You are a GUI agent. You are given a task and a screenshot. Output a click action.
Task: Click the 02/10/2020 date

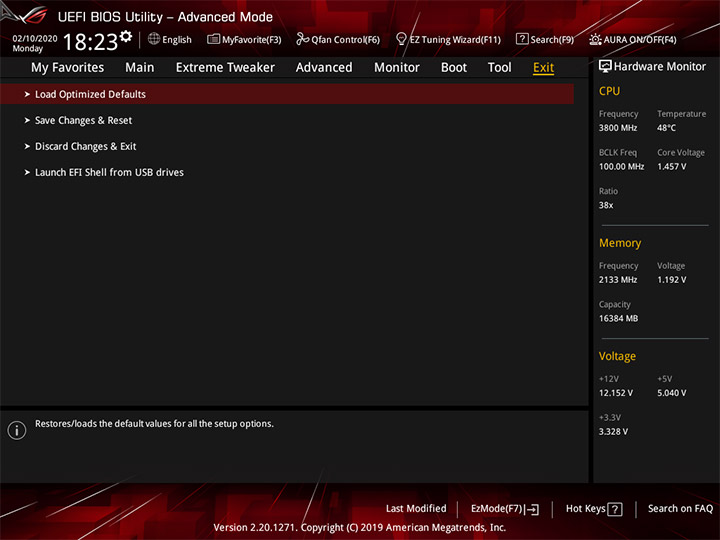click(35, 39)
